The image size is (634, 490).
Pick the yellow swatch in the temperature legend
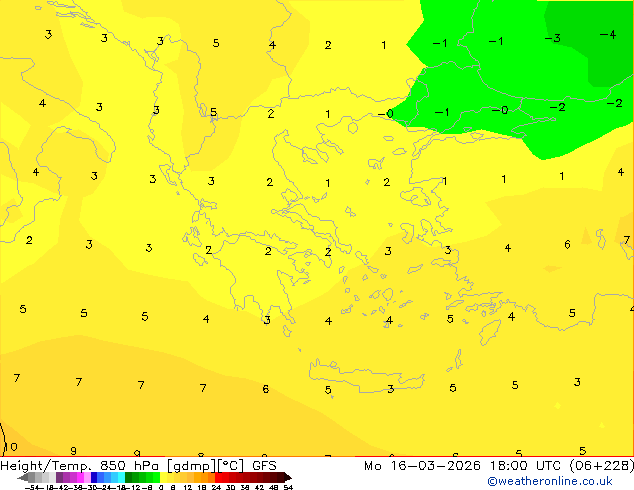click(x=163, y=478)
